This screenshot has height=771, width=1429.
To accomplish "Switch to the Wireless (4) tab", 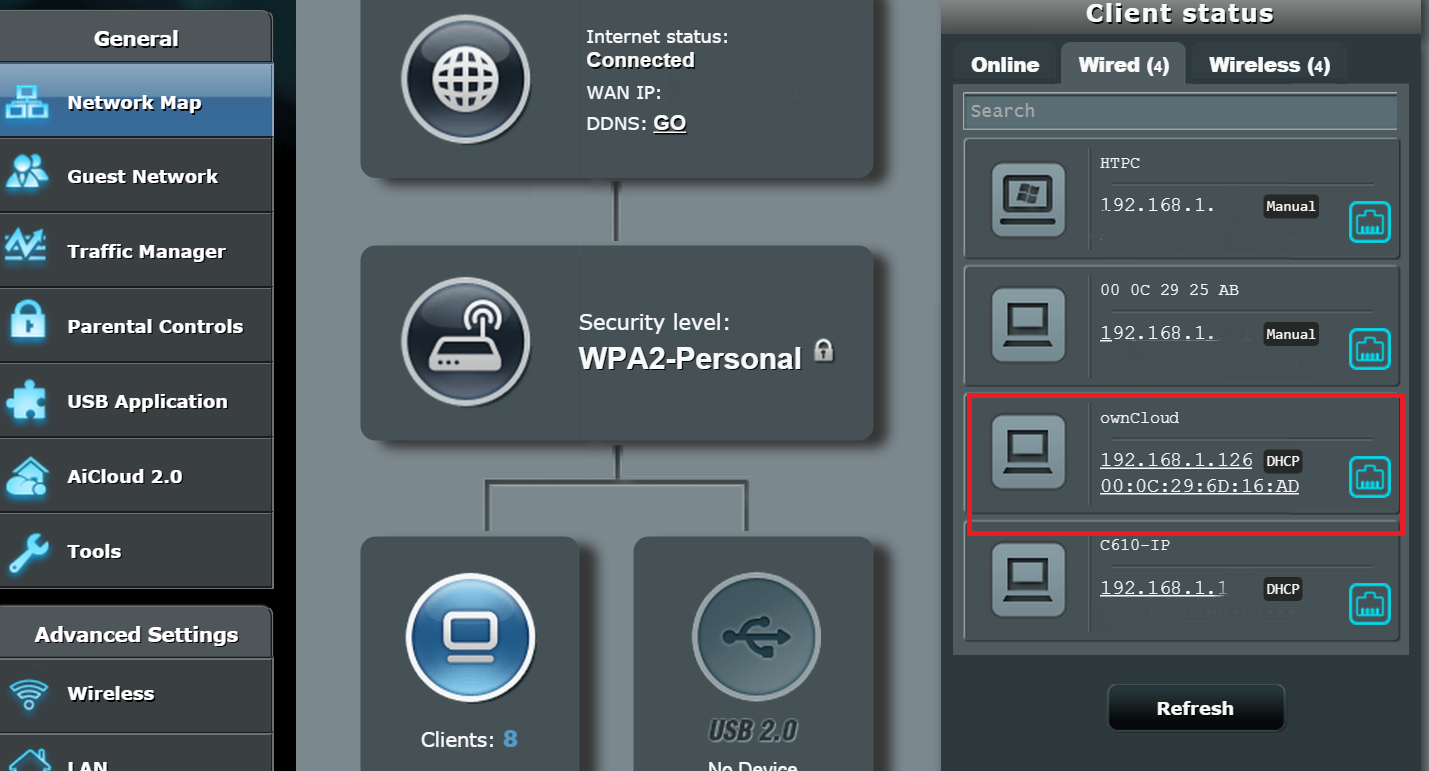I will click(x=1268, y=65).
